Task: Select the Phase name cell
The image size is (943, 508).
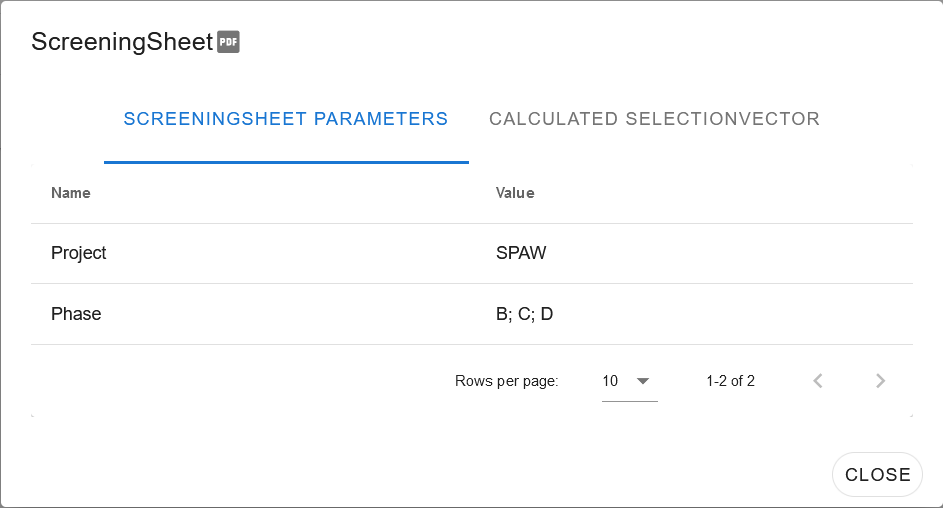Action: point(76,314)
